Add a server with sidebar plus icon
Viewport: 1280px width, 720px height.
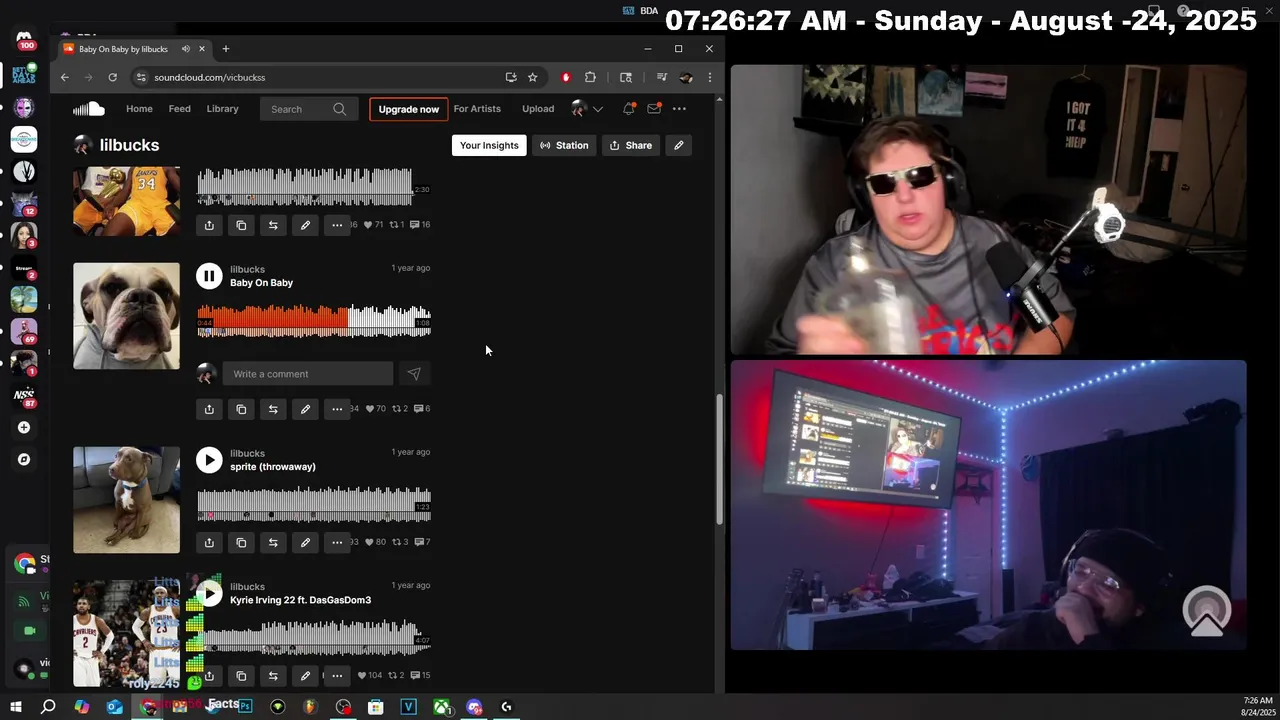point(24,428)
